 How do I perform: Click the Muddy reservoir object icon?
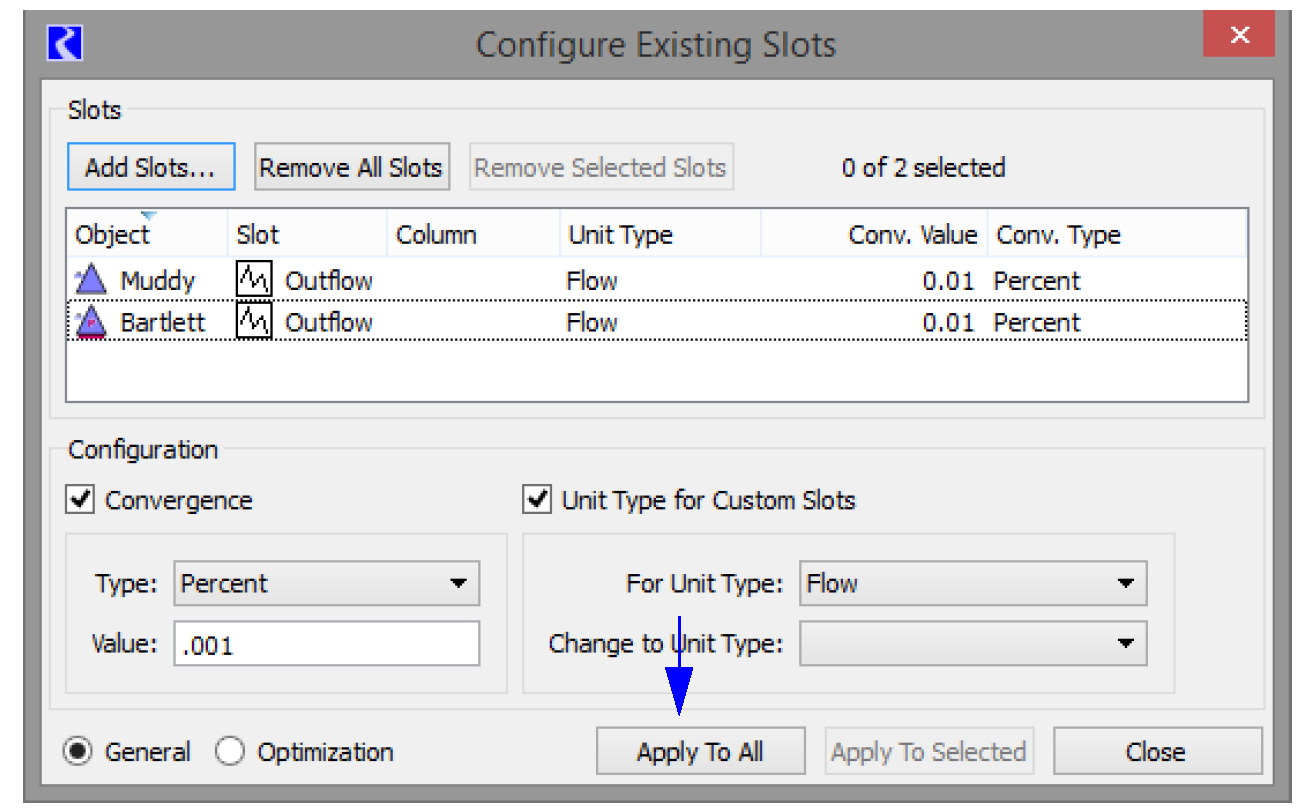click(x=91, y=281)
